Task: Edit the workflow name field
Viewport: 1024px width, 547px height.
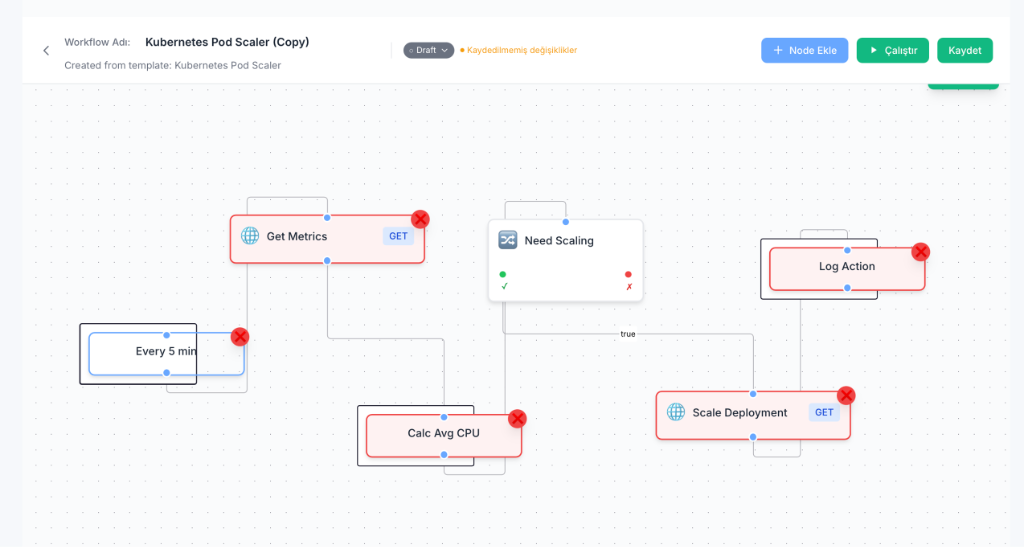Action: coord(227,42)
